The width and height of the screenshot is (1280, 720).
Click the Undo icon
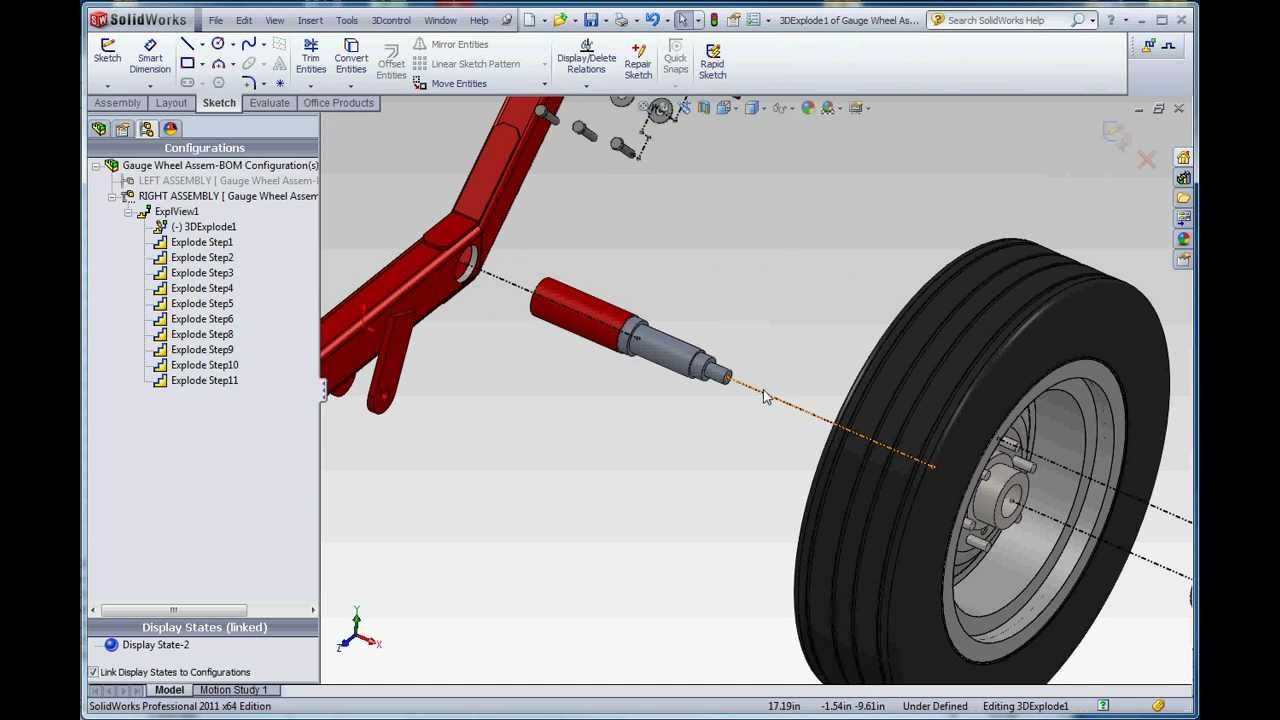coord(652,20)
